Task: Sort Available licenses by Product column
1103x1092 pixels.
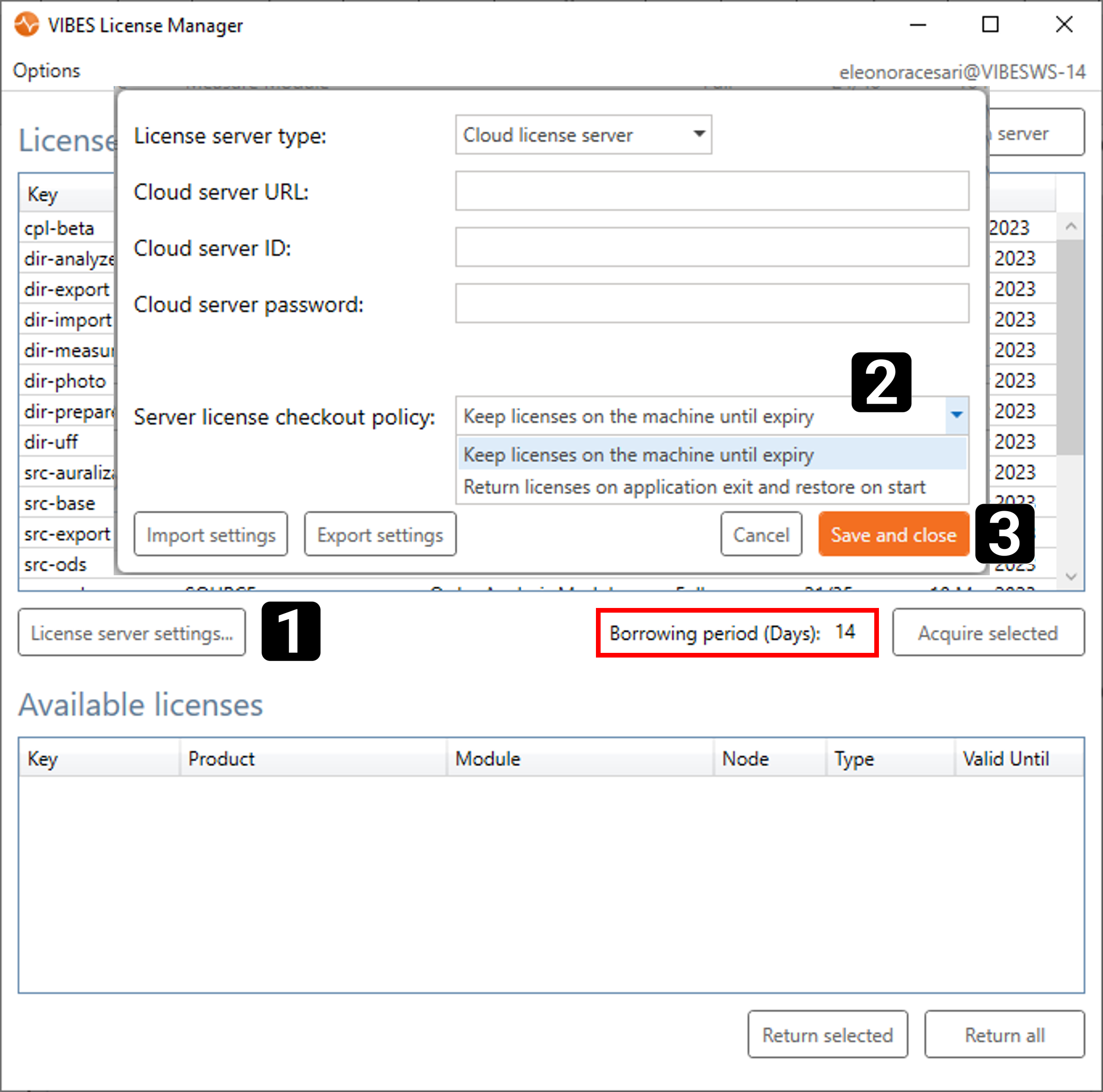Action: (x=313, y=758)
